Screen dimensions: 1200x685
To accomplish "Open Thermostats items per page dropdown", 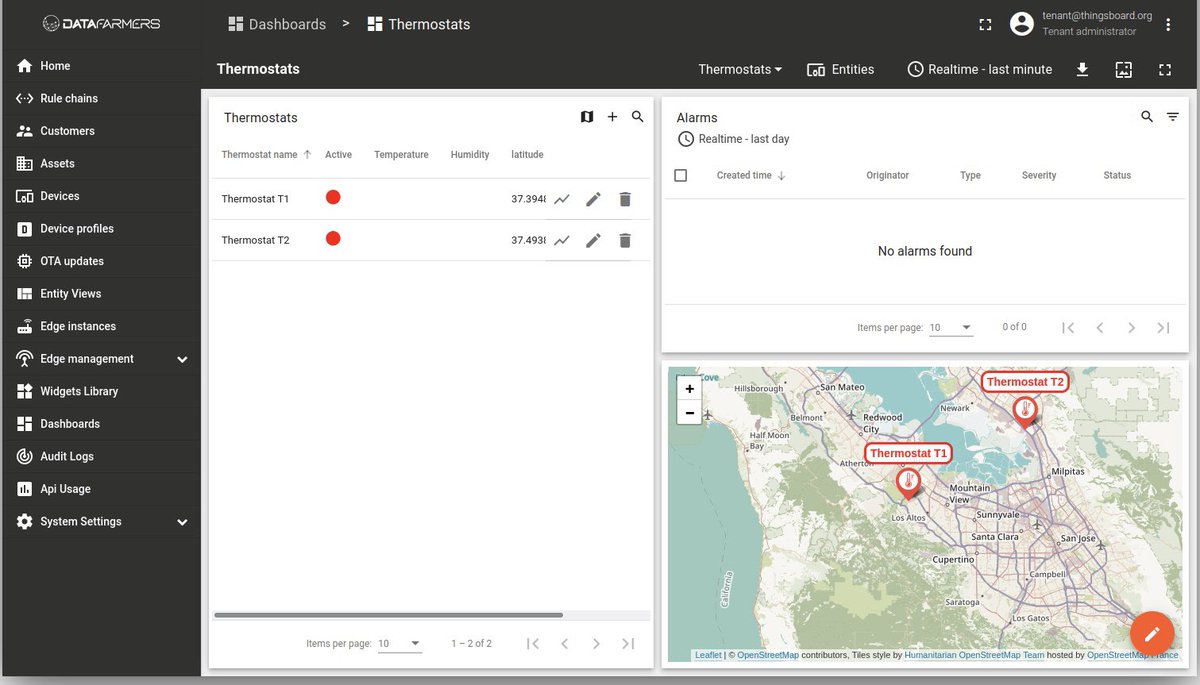I will 400,643.
